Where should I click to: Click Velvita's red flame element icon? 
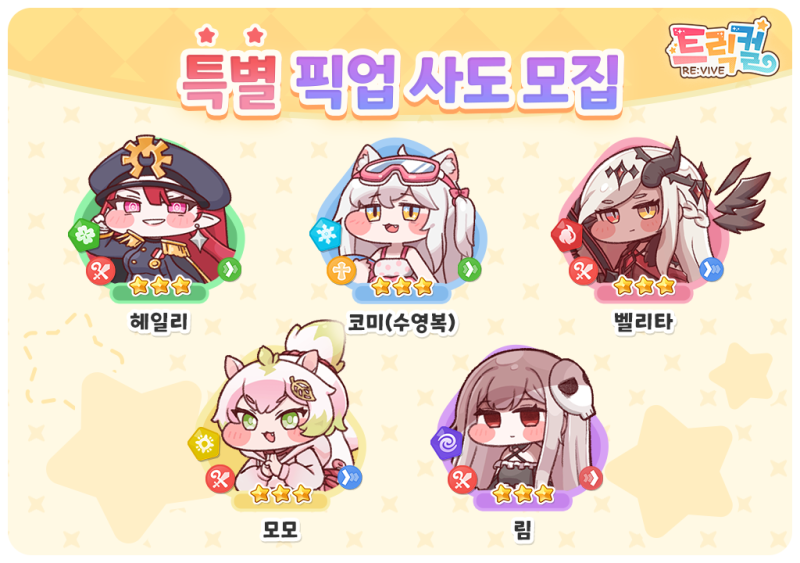[x=567, y=235]
